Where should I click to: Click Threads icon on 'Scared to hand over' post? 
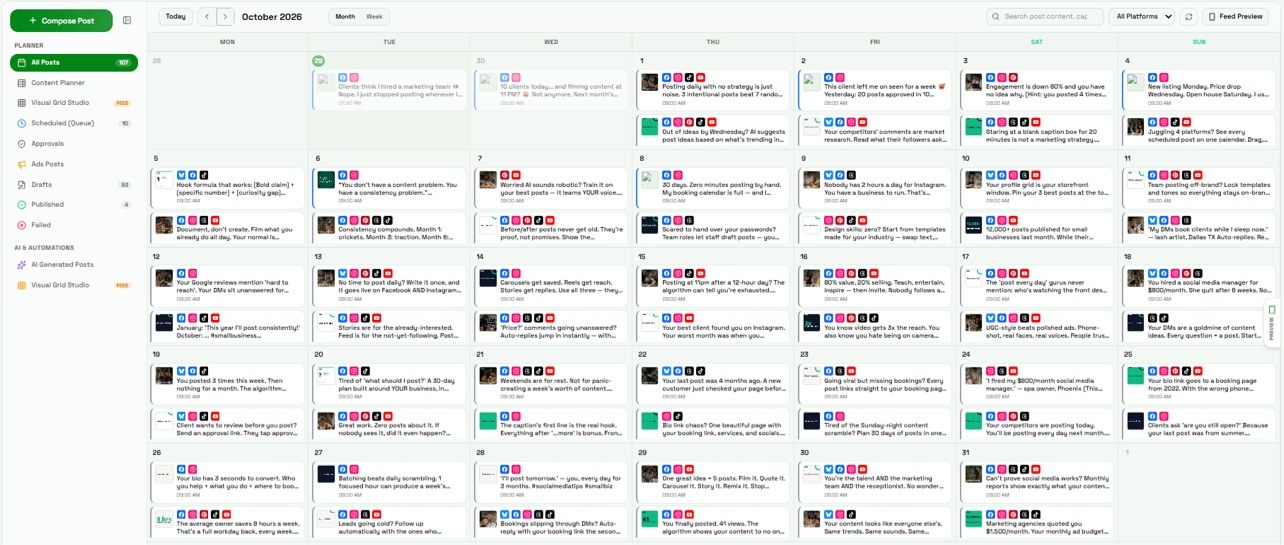tap(690, 219)
